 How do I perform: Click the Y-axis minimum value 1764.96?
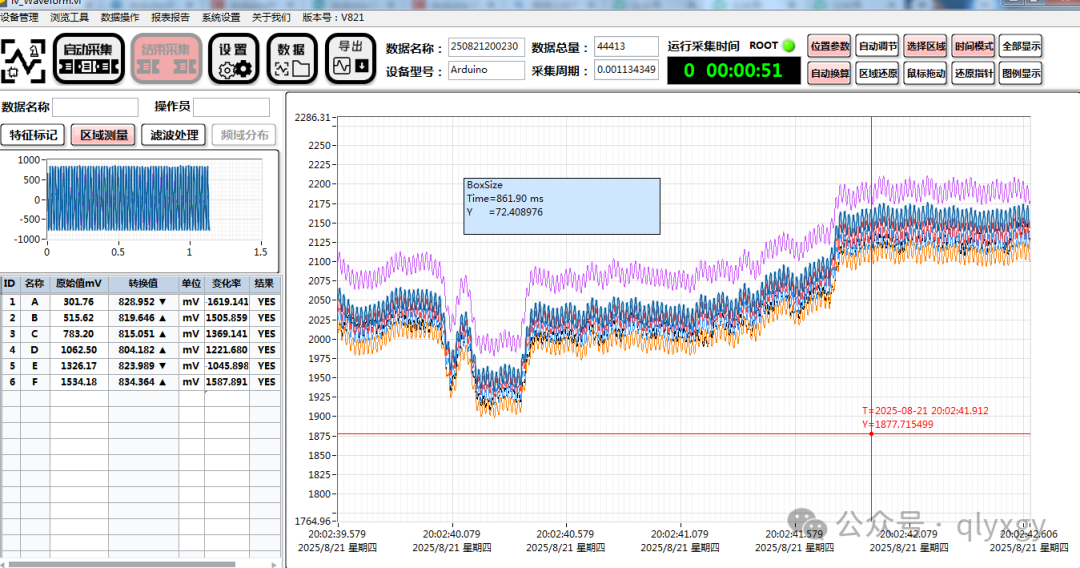click(x=313, y=521)
